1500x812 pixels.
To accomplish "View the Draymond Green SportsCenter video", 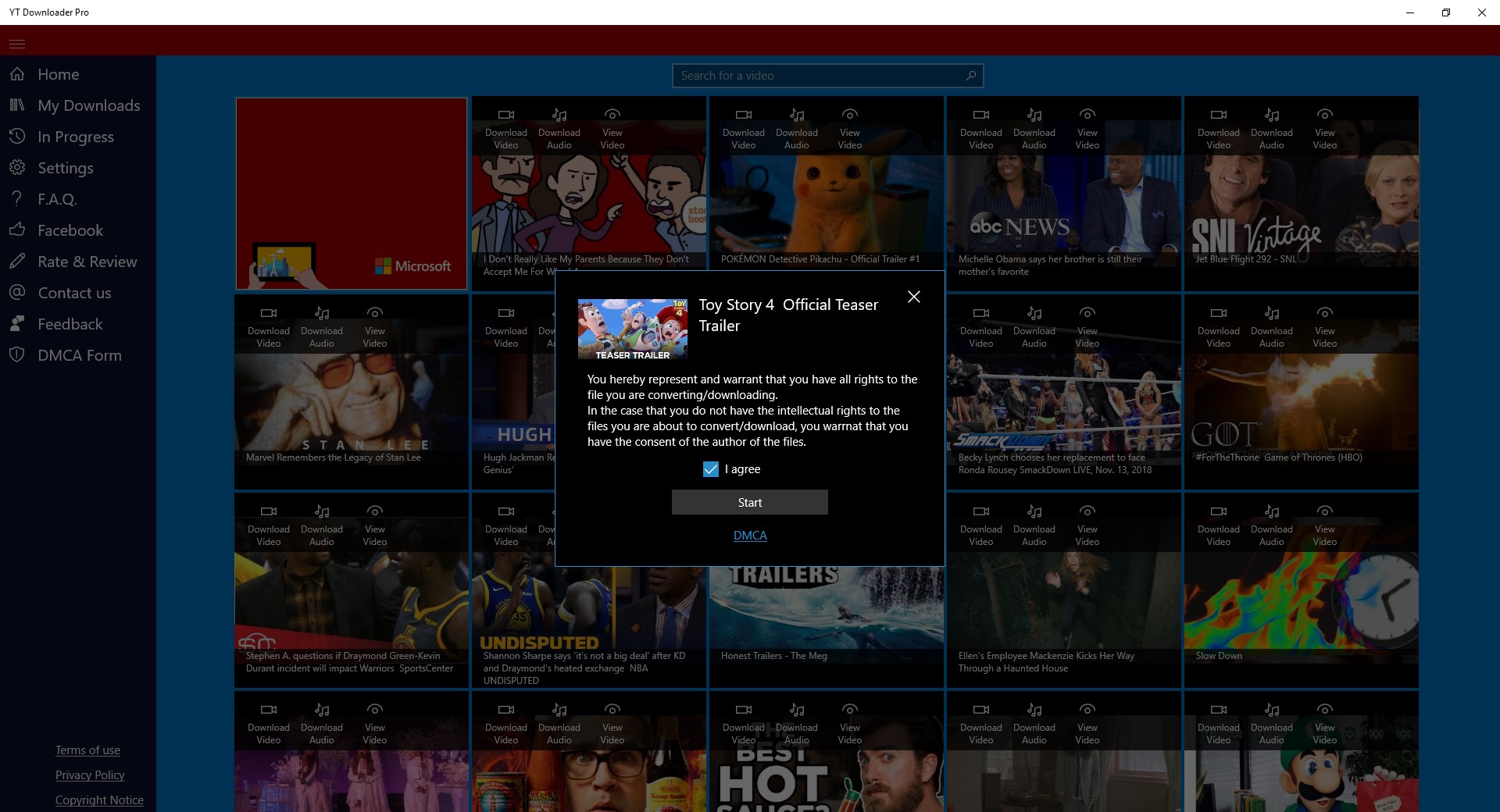I will 375,525.
